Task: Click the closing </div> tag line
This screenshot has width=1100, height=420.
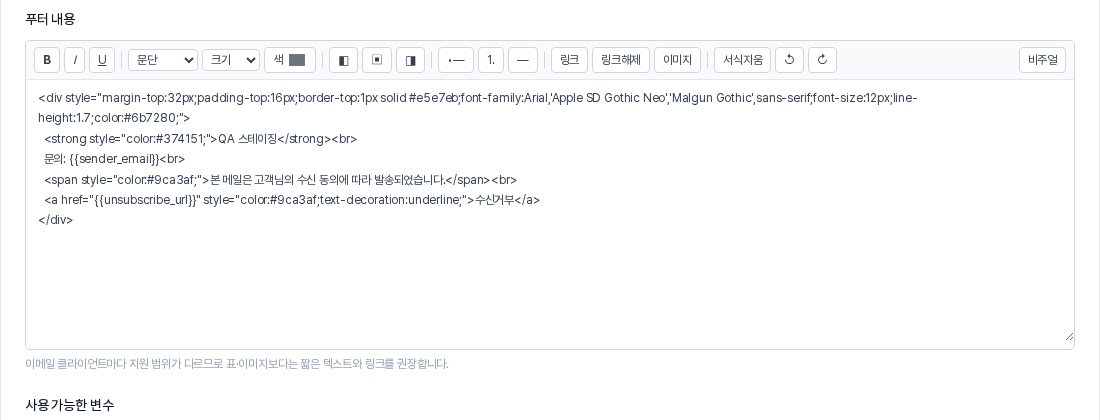Action: click(x=55, y=220)
